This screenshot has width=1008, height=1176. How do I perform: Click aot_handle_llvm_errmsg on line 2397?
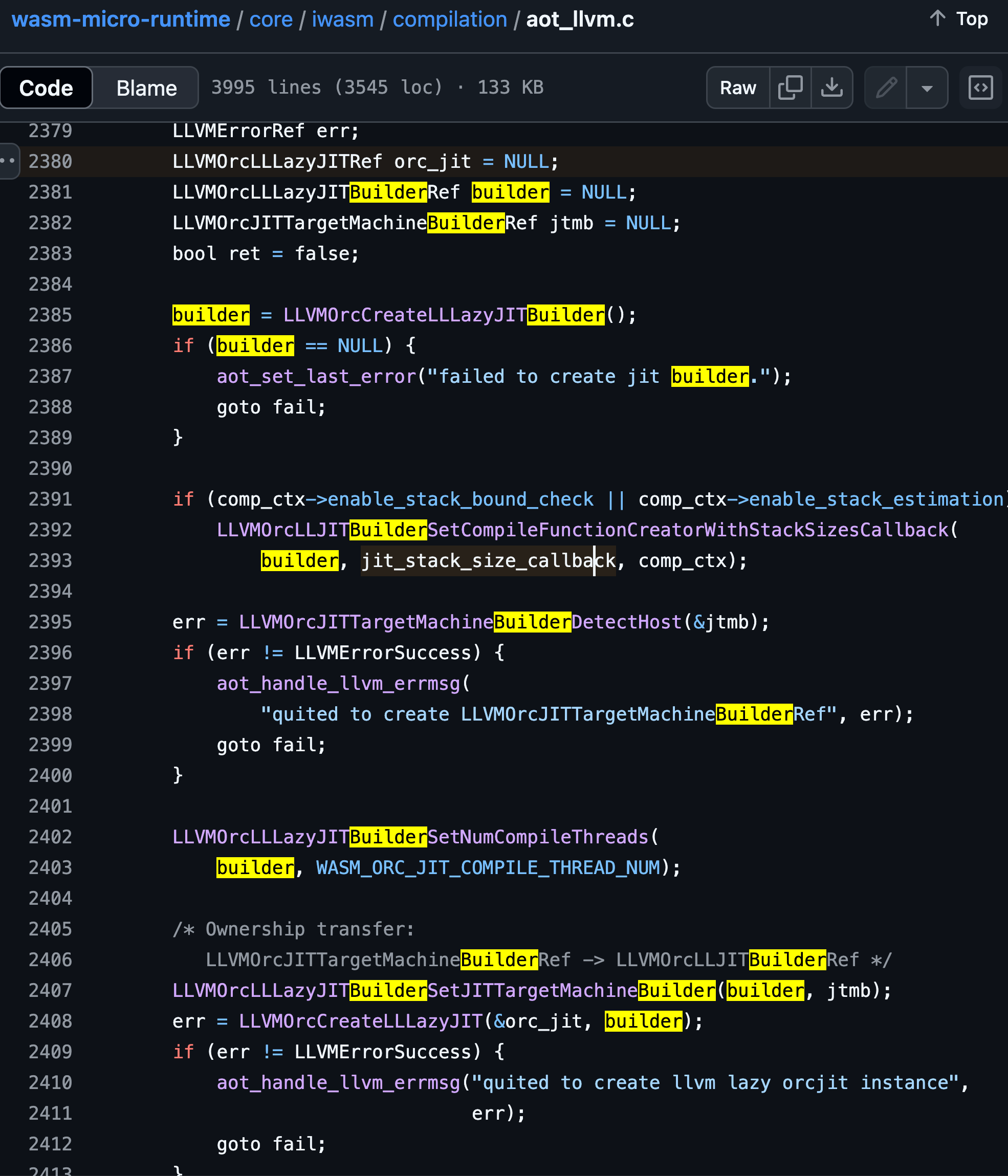pyautogui.click(x=338, y=683)
